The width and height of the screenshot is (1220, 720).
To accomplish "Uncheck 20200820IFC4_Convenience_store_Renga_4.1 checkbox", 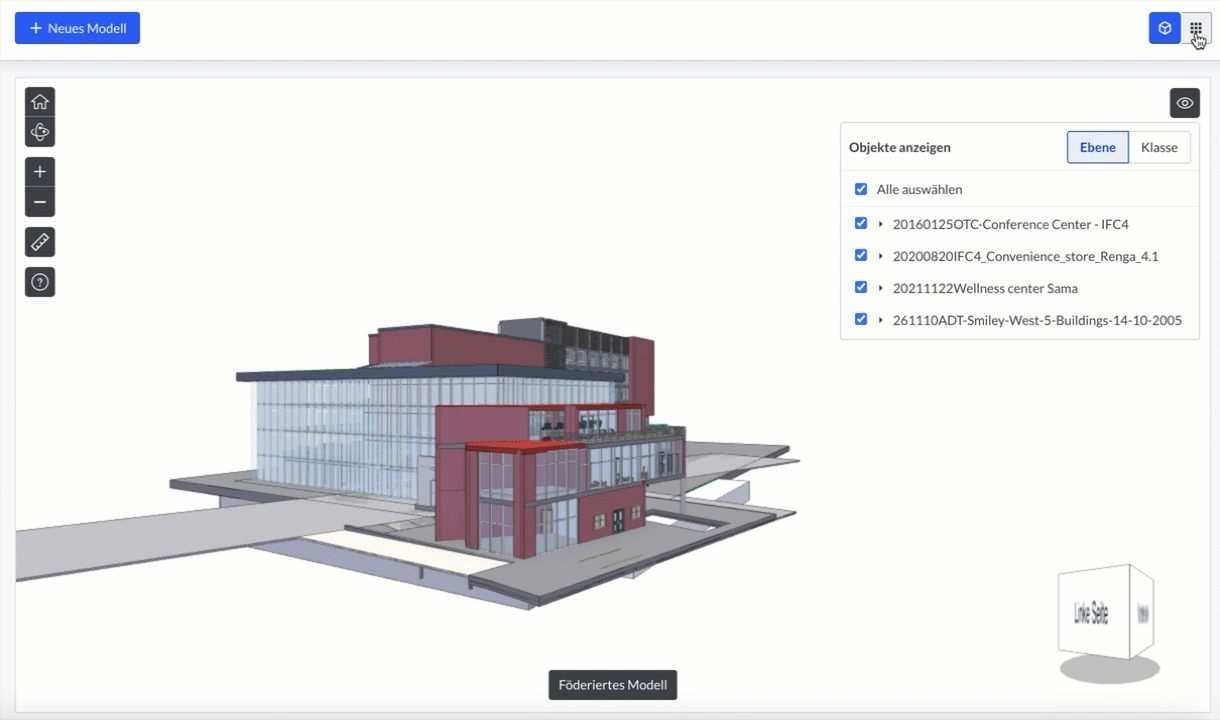I will pos(861,256).
